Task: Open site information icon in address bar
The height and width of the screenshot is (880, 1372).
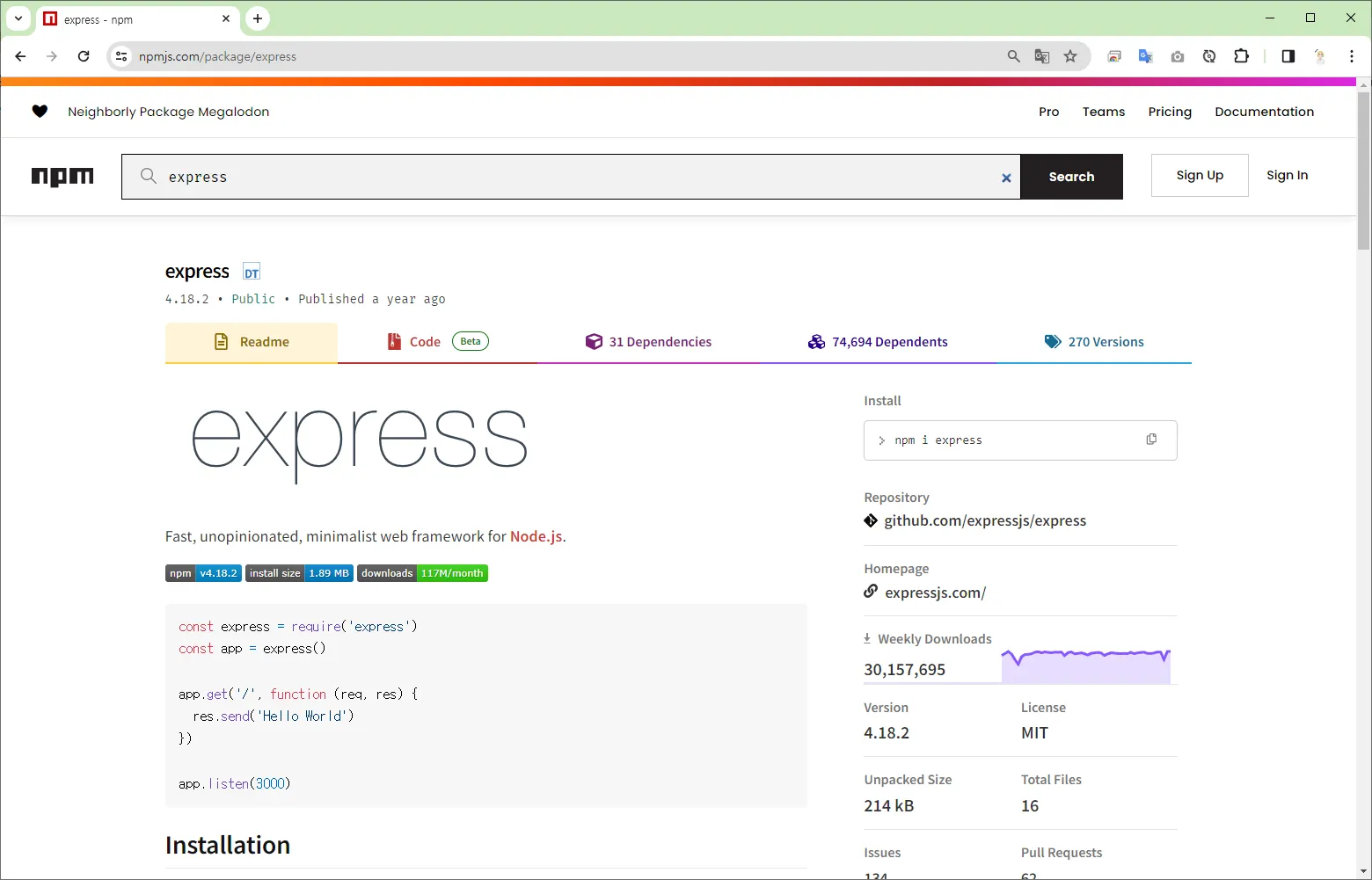Action: click(x=121, y=56)
